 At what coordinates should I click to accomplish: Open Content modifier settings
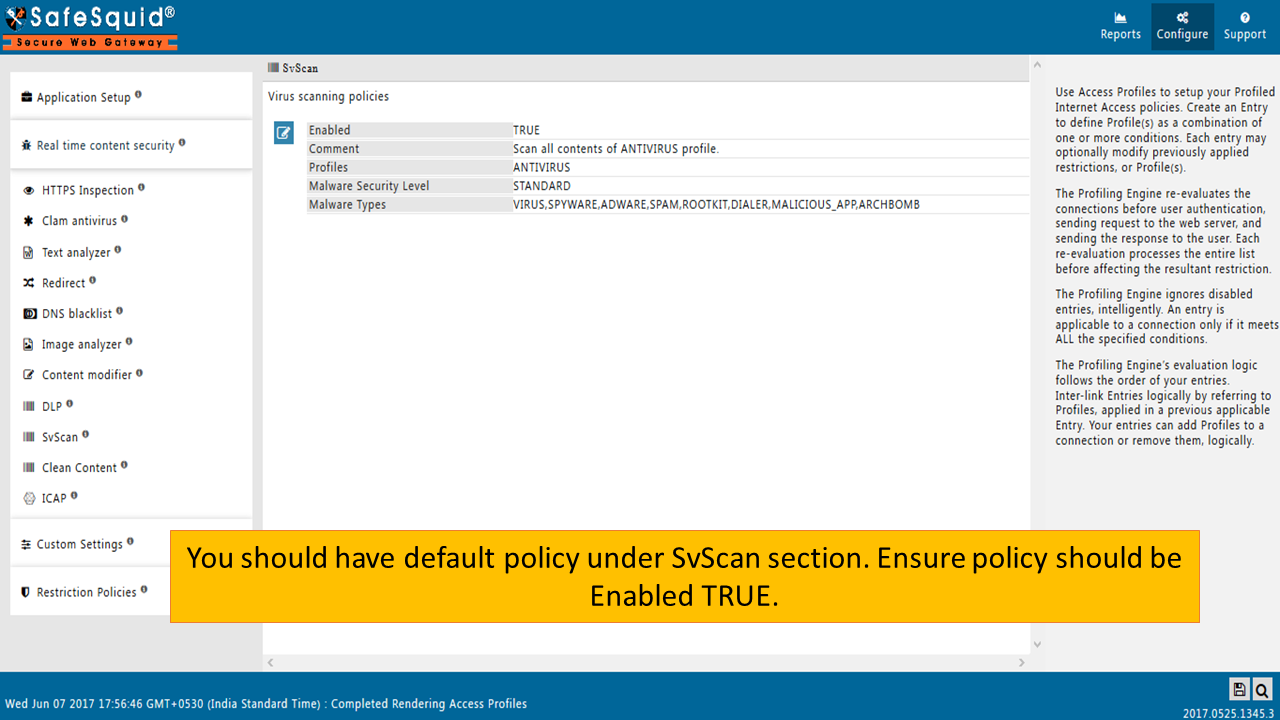(86, 375)
